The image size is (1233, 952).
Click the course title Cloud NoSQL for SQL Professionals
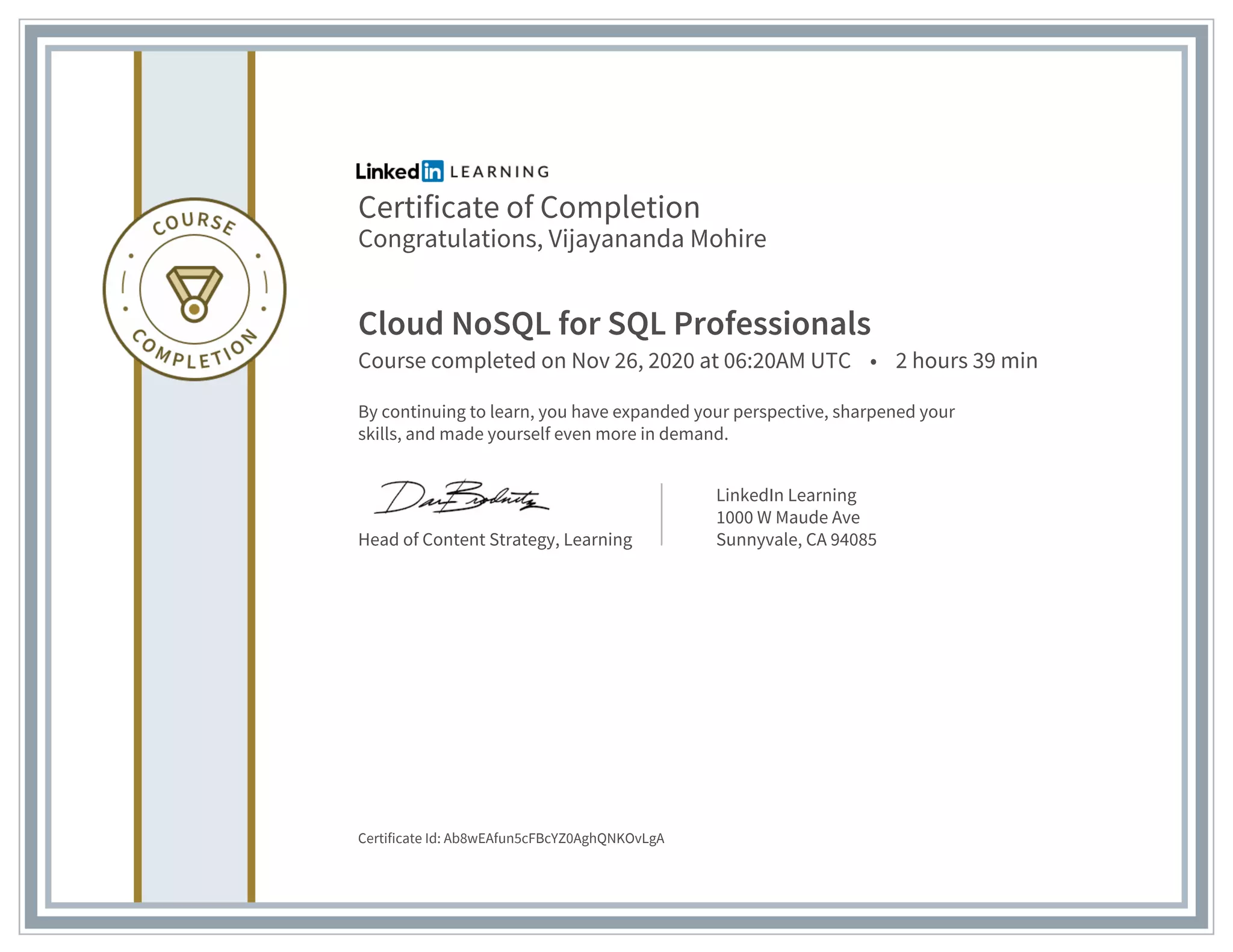click(614, 323)
